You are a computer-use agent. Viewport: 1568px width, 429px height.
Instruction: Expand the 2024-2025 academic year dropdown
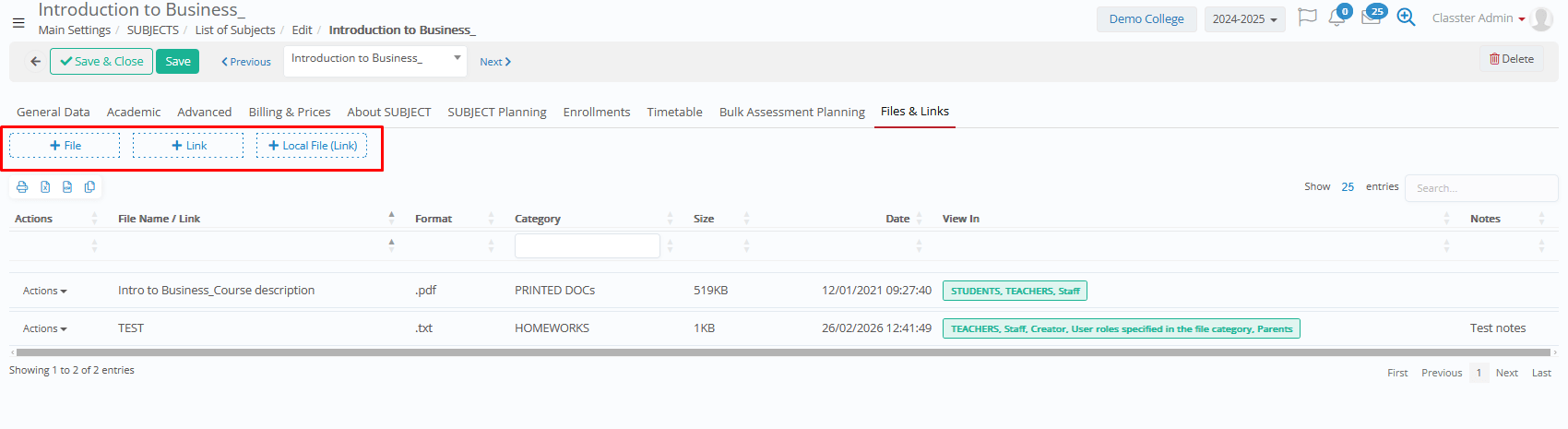(1244, 19)
